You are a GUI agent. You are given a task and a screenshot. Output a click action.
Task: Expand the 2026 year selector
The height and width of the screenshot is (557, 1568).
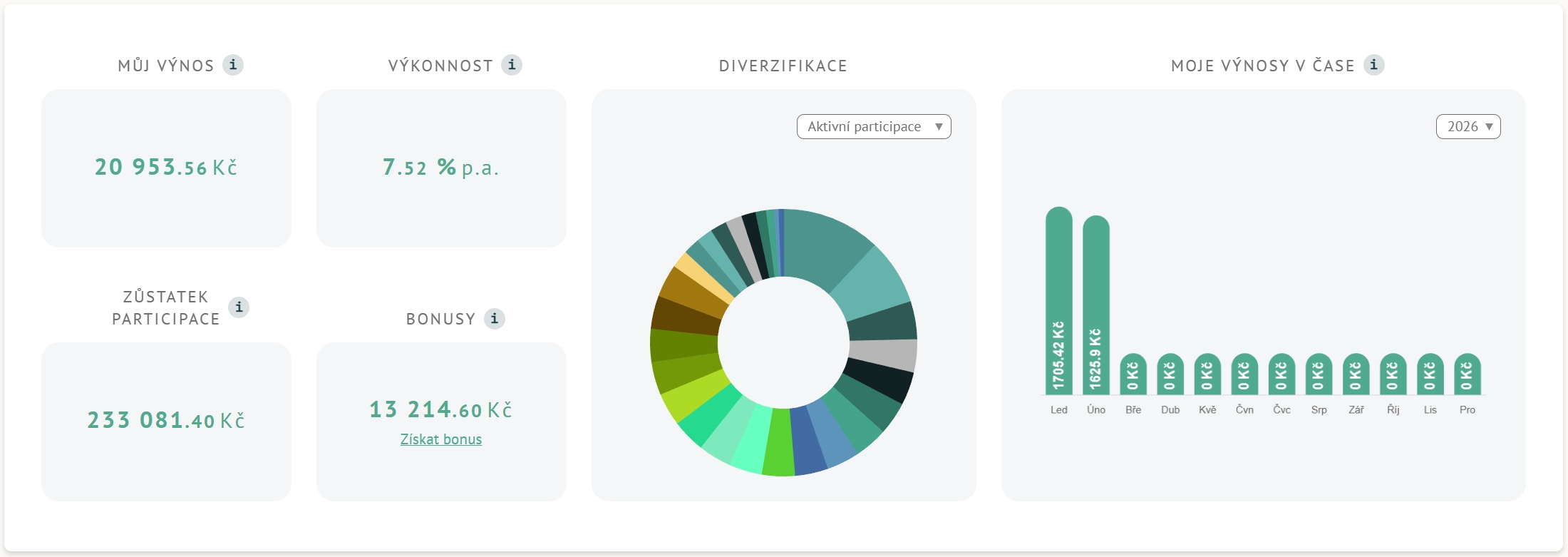click(x=1468, y=127)
